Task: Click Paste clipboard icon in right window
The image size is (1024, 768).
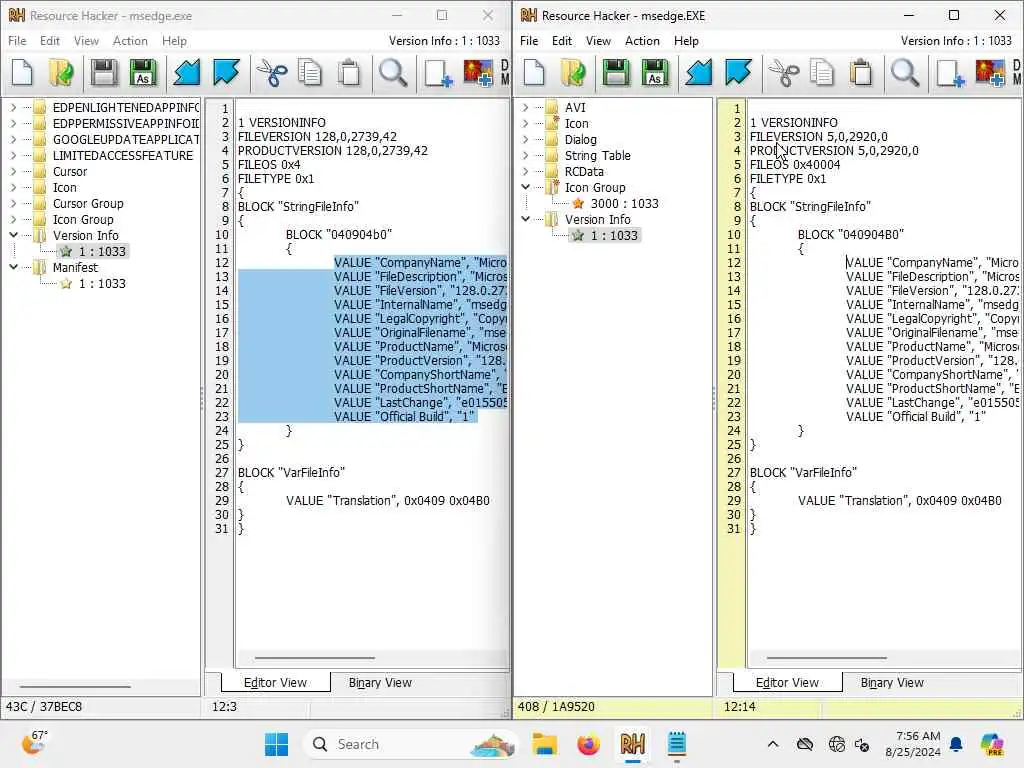Action: pos(861,72)
